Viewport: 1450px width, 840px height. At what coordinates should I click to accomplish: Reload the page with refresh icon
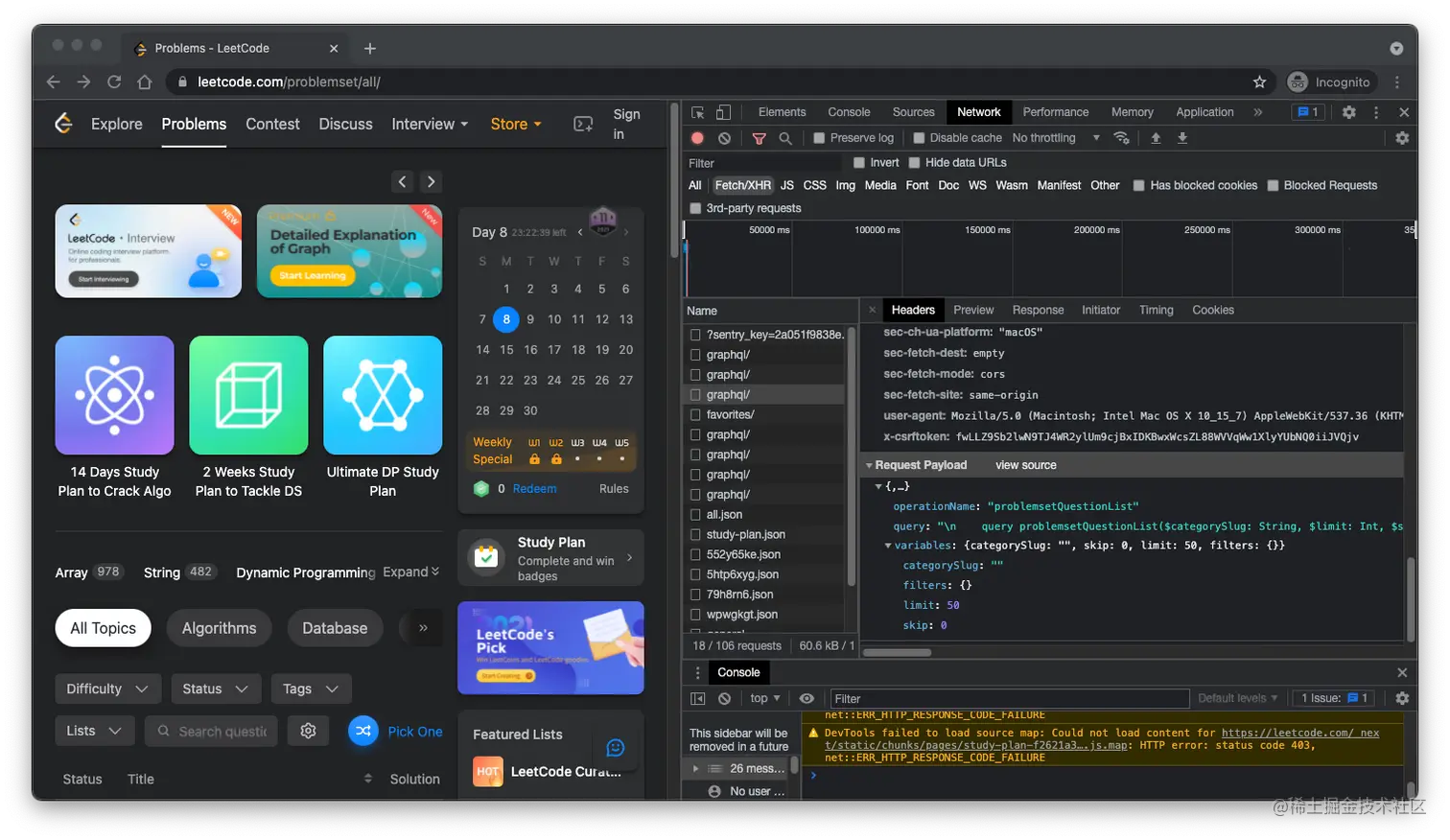coord(114,82)
